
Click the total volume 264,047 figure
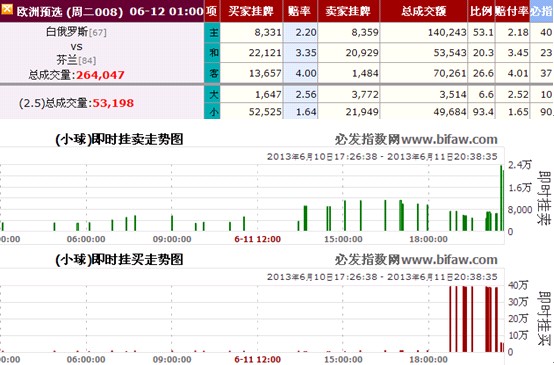[x=100, y=75]
